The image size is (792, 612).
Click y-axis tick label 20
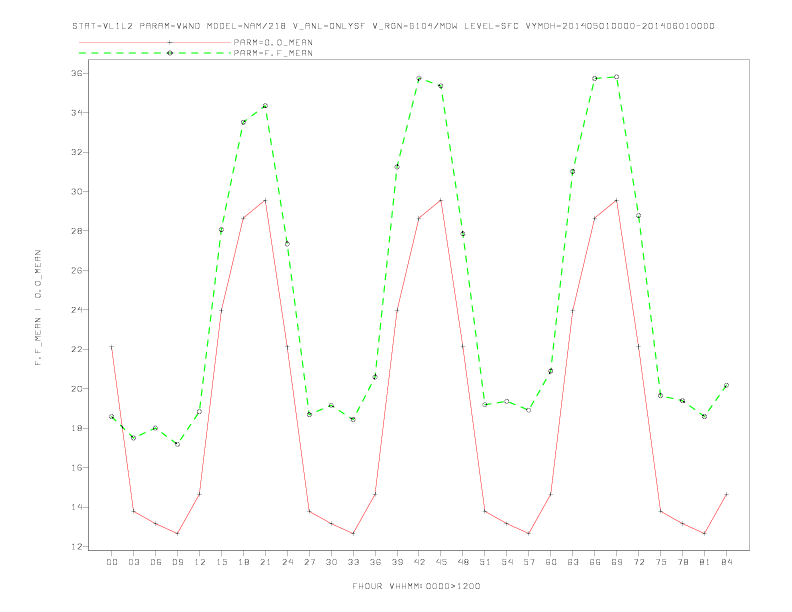coord(77,389)
